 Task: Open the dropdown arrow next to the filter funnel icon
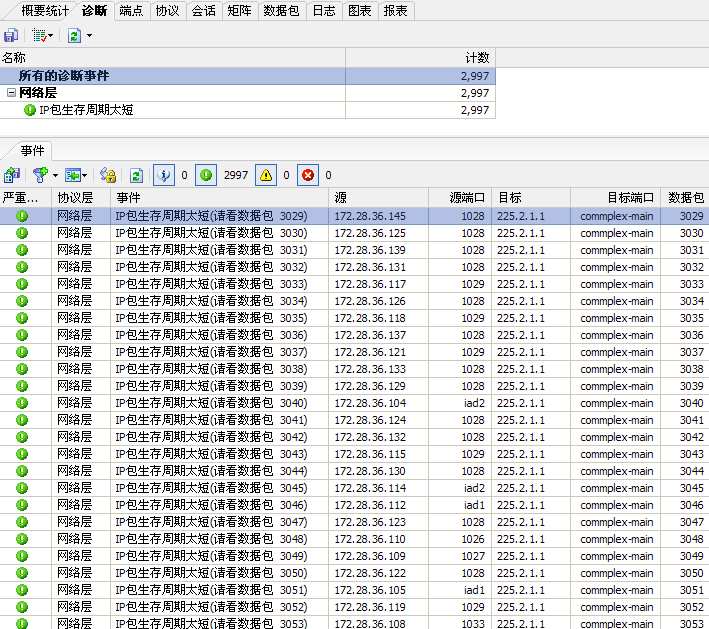click(x=55, y=176)
